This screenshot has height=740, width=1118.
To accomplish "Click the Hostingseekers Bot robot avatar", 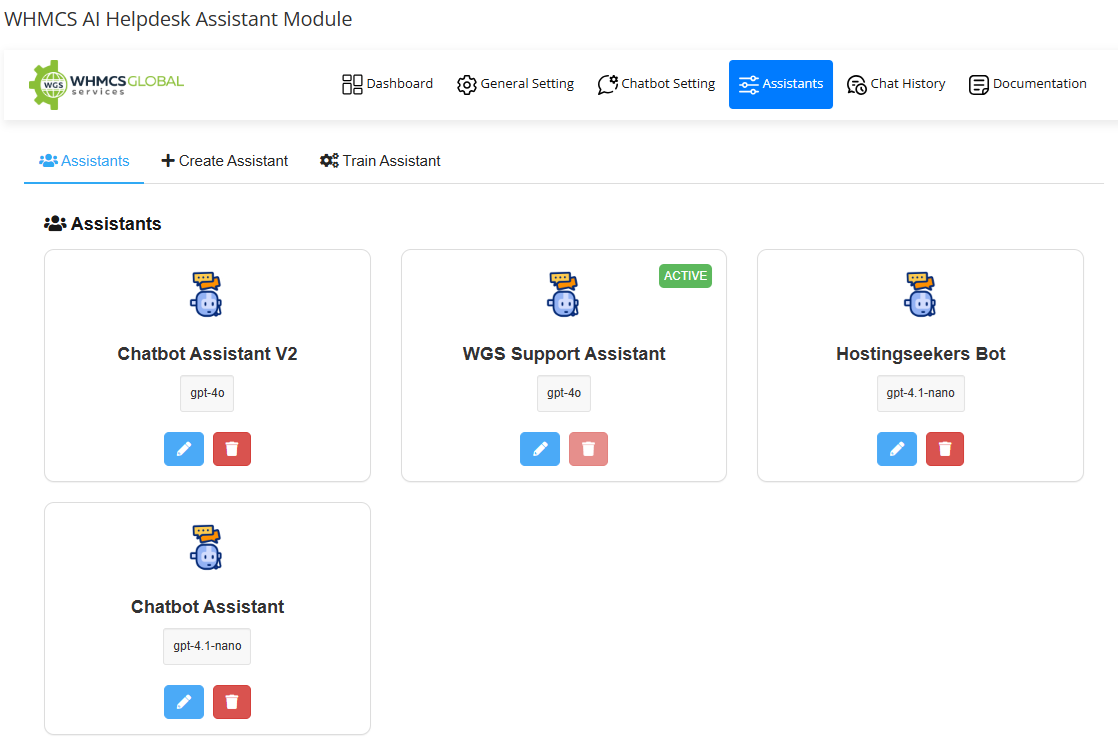I will [920, 294].
